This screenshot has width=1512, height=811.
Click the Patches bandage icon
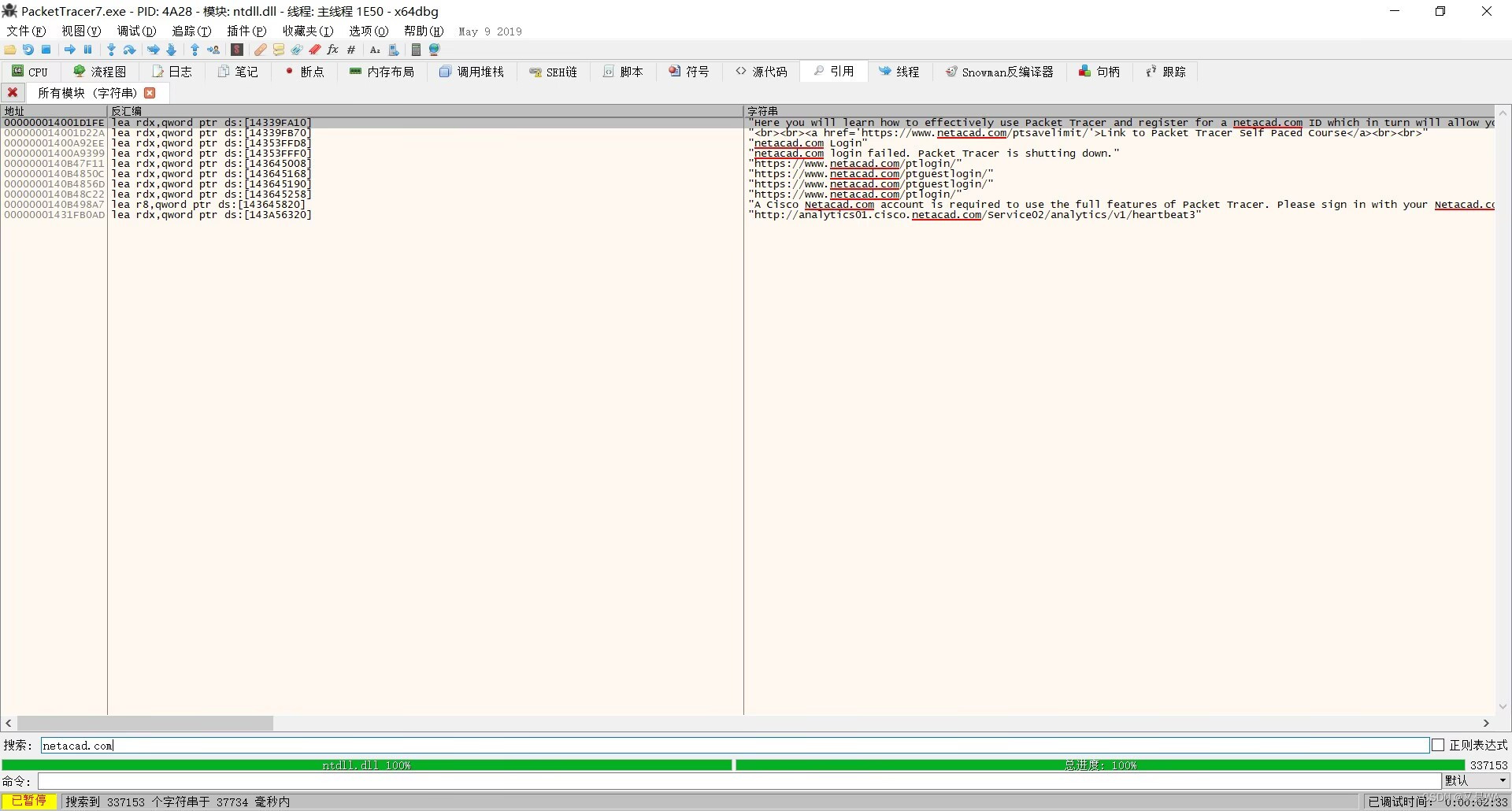click(x=260, y=50)
